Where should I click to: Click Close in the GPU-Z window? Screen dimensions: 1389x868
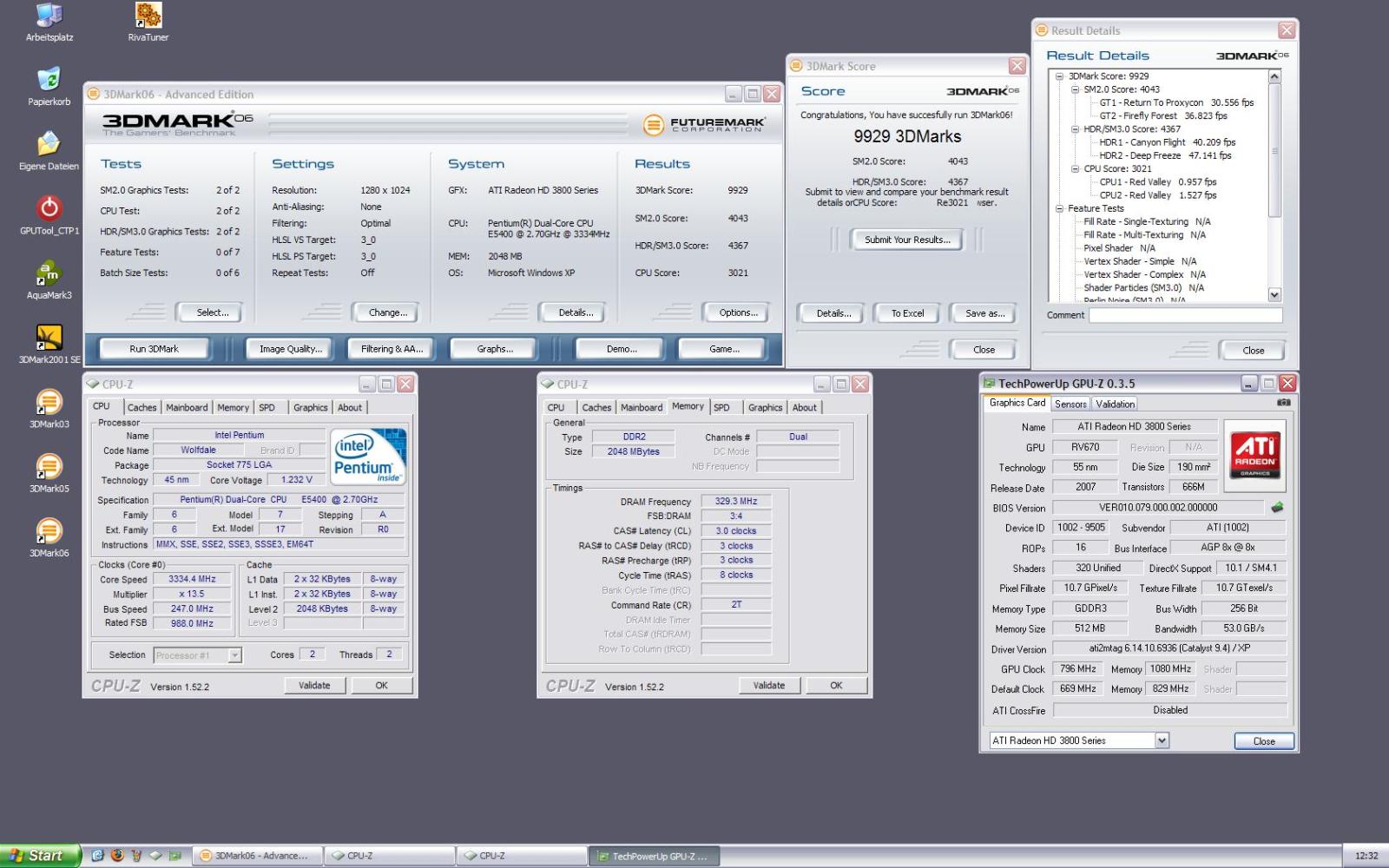click(x=1264, y=741)
